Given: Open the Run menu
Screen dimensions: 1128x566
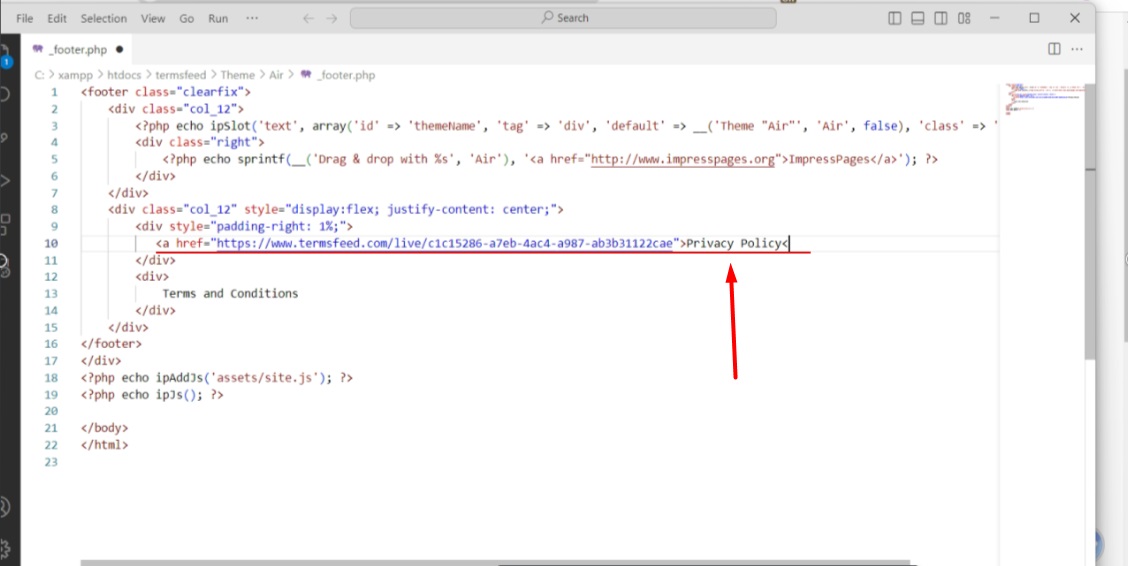Looking at the screenshot, I should tap(218, 19).
